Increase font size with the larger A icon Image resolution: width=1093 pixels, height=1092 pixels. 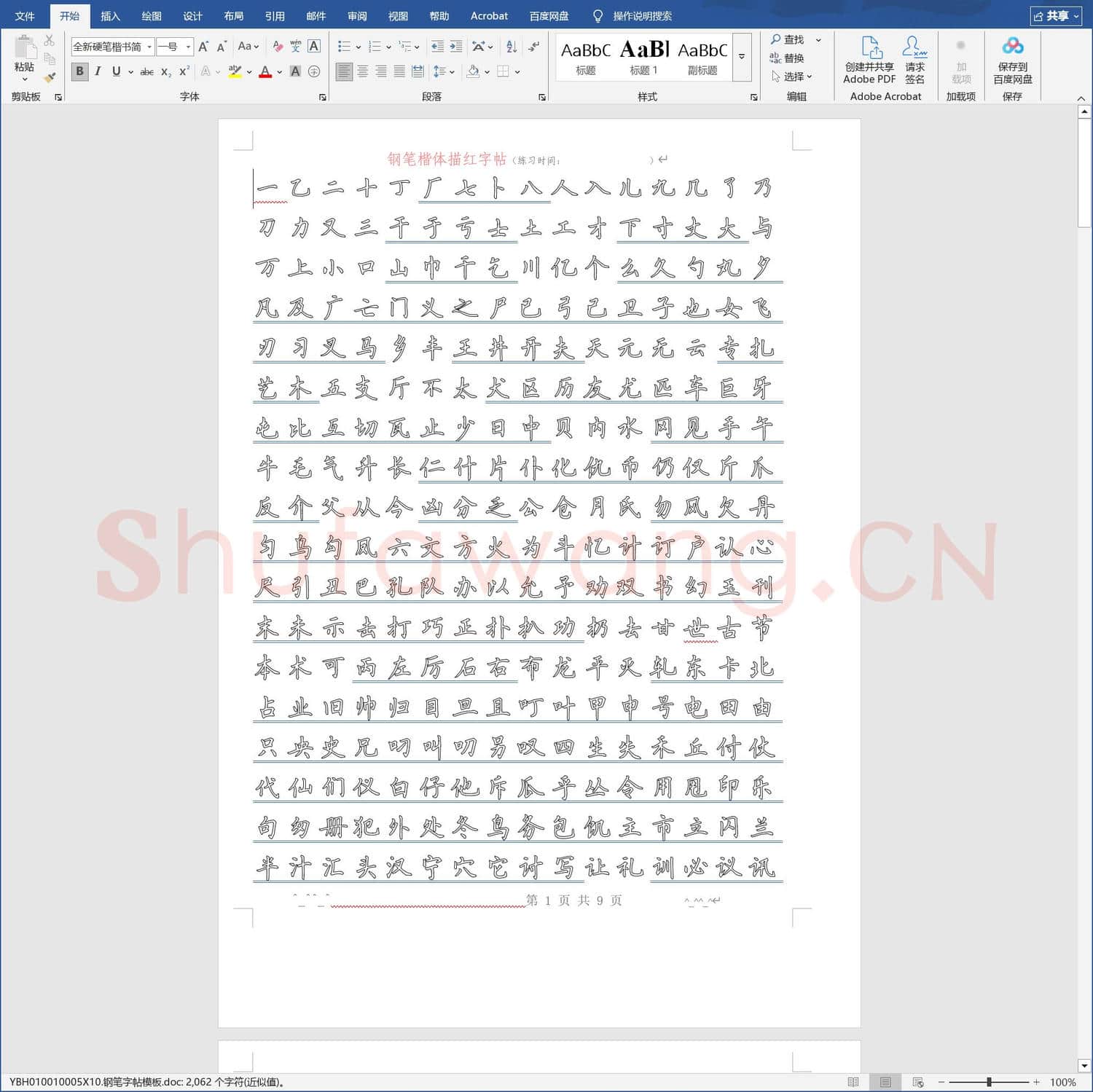point(204,47)
